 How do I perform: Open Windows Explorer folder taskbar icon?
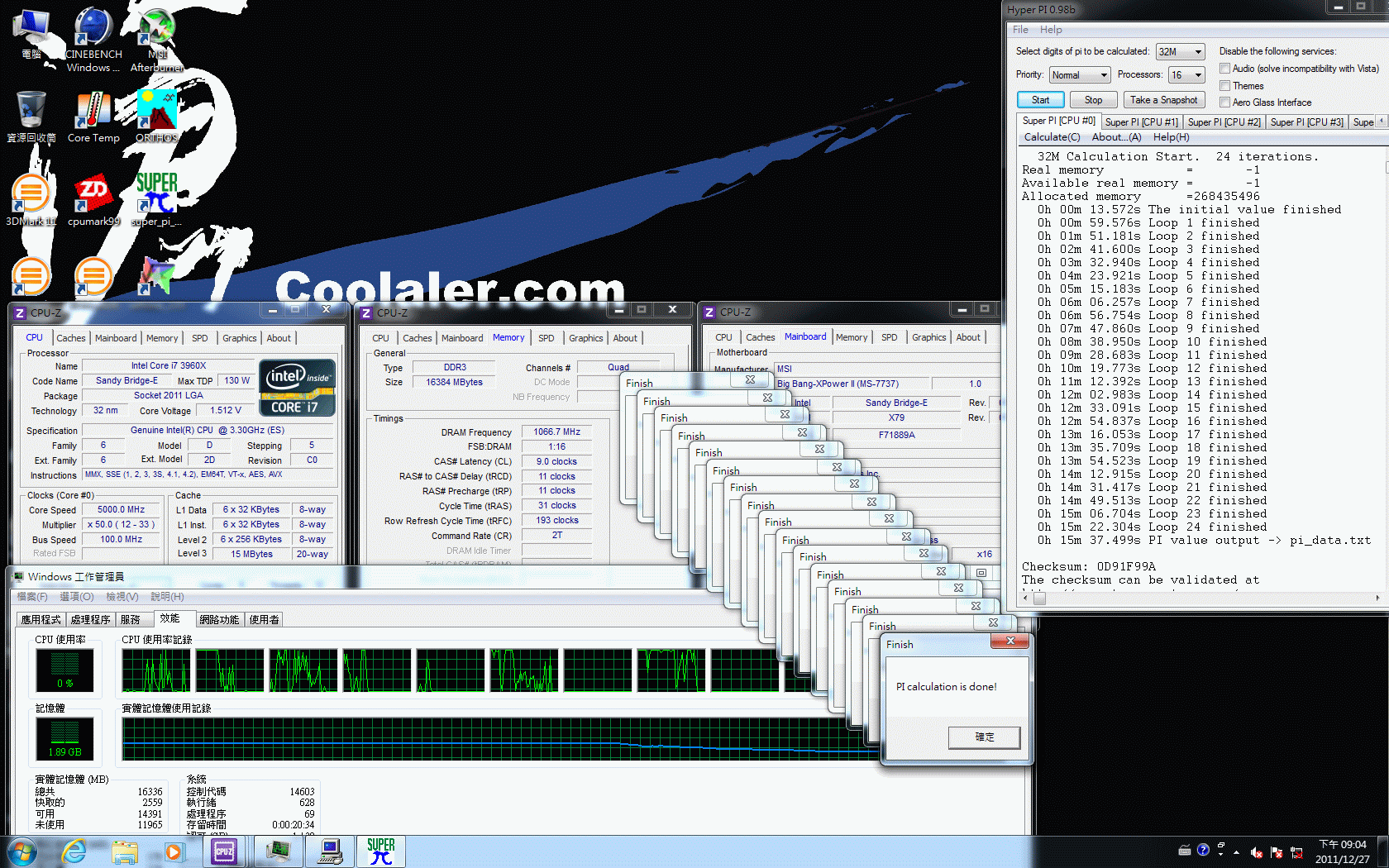[x=125, y=851]
